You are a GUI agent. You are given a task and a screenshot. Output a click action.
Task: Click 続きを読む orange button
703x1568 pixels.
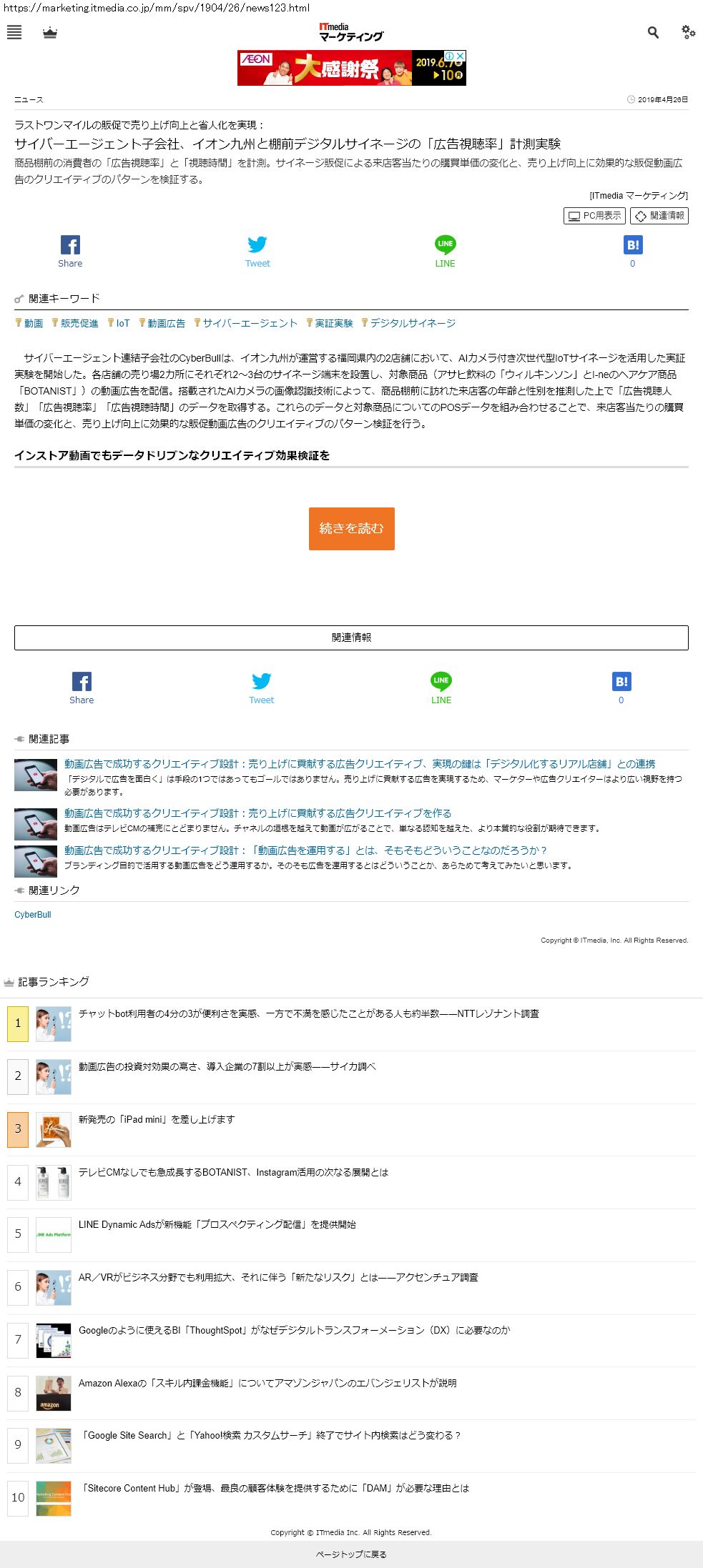tap(351, 528)
